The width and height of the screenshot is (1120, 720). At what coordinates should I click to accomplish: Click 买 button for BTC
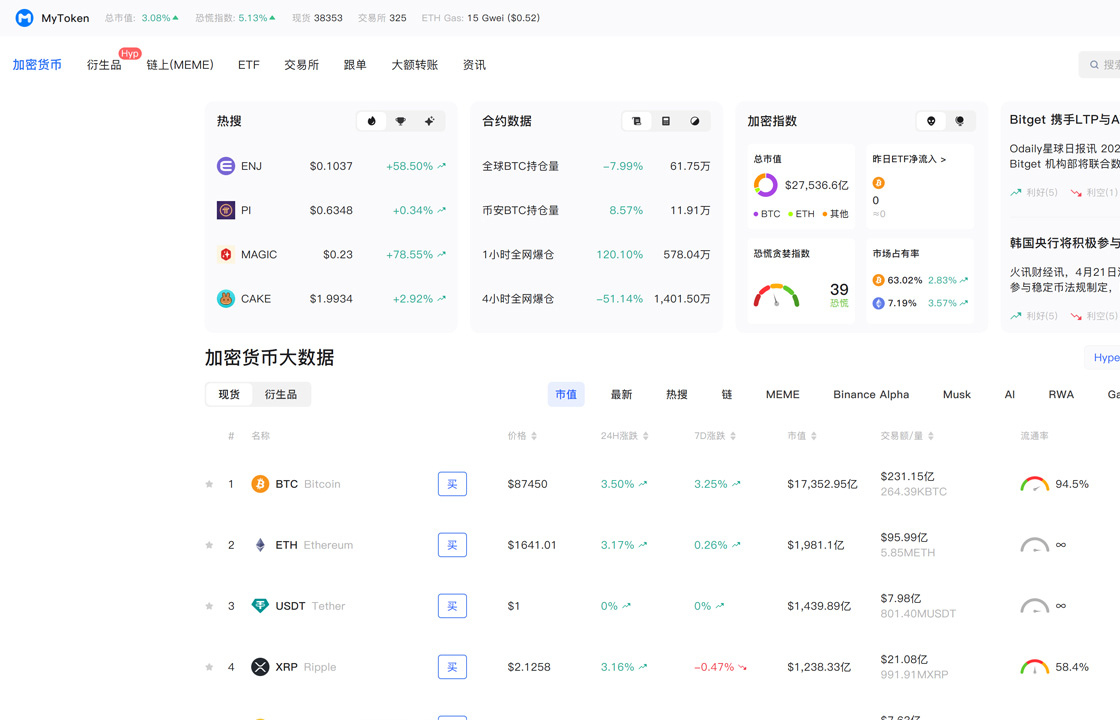(452, 484)
